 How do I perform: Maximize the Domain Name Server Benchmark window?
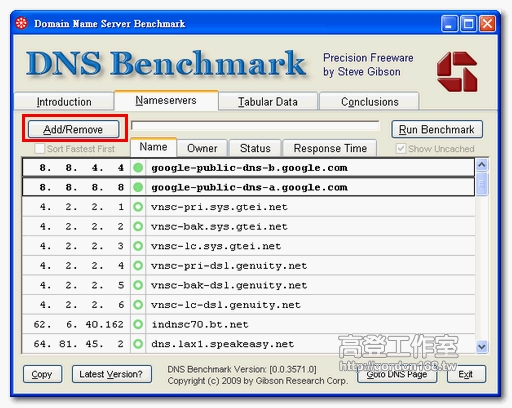468,24
